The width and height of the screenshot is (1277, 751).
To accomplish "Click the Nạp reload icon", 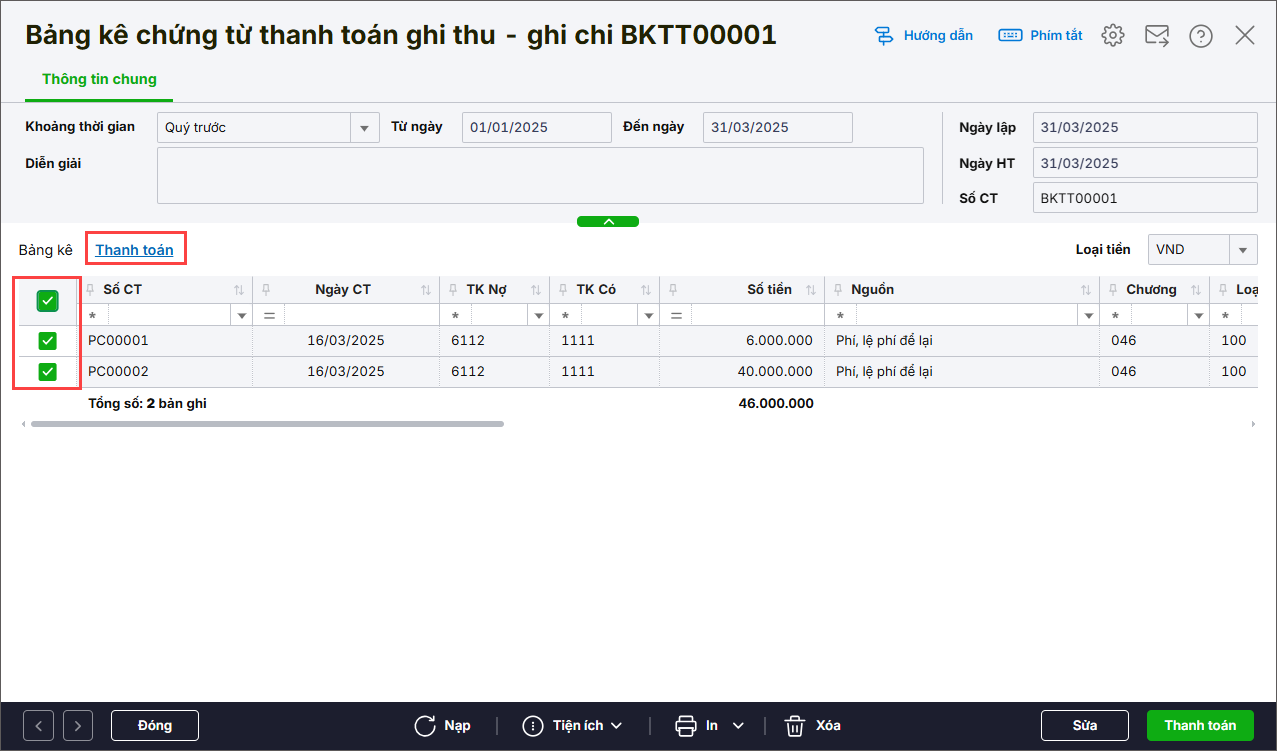I will click(x=425, y=725).
